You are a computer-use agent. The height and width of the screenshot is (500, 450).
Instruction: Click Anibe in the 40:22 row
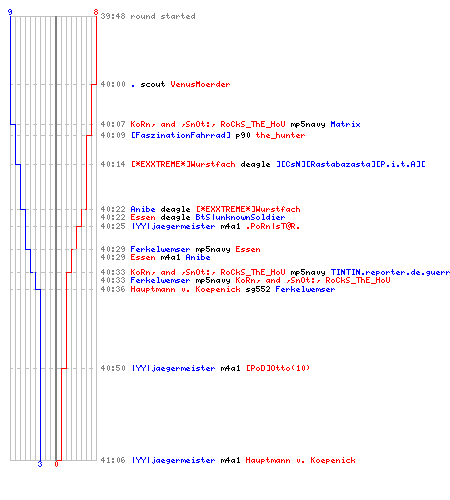[x=143, y=209]
